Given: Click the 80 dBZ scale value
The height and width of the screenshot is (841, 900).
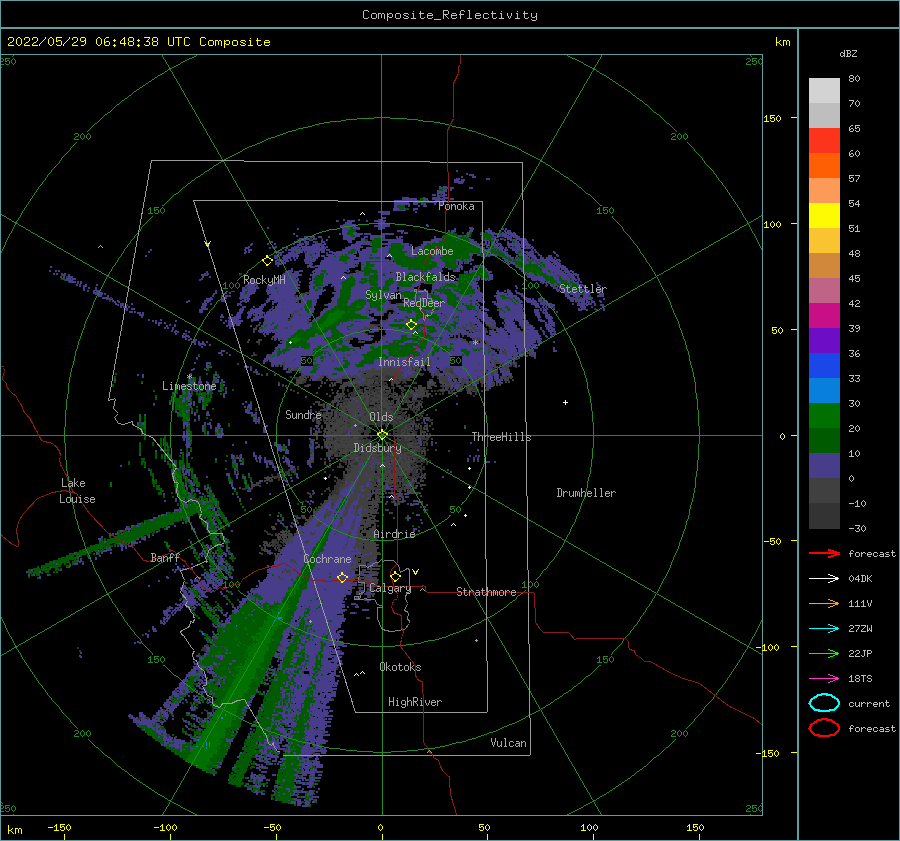Looking at the screenshot, I should click(854, 78).
